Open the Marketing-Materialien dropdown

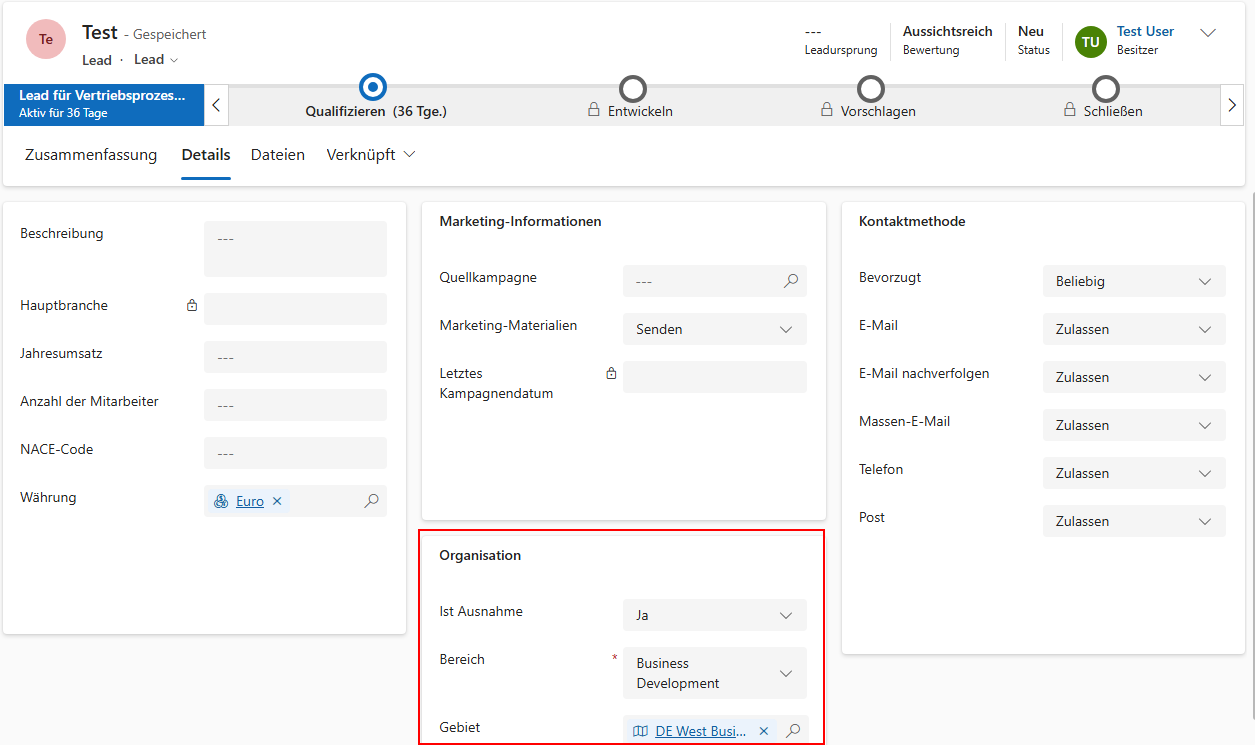pyautogui.click(x=714, y=329)
